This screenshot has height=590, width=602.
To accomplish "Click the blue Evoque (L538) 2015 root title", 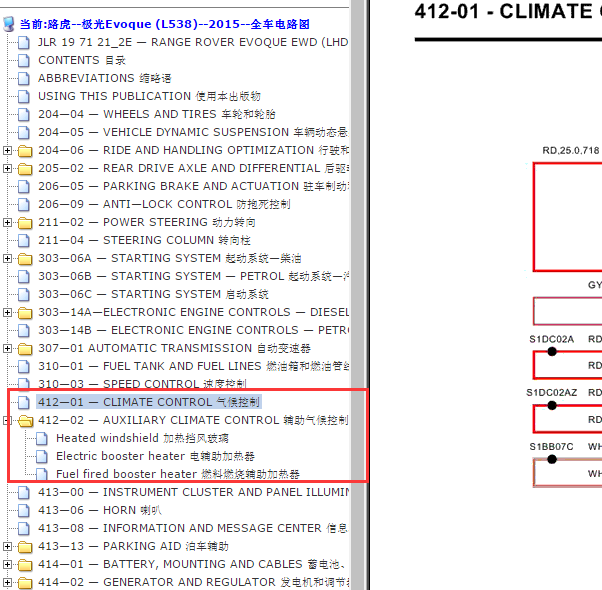I will (164, 24).
